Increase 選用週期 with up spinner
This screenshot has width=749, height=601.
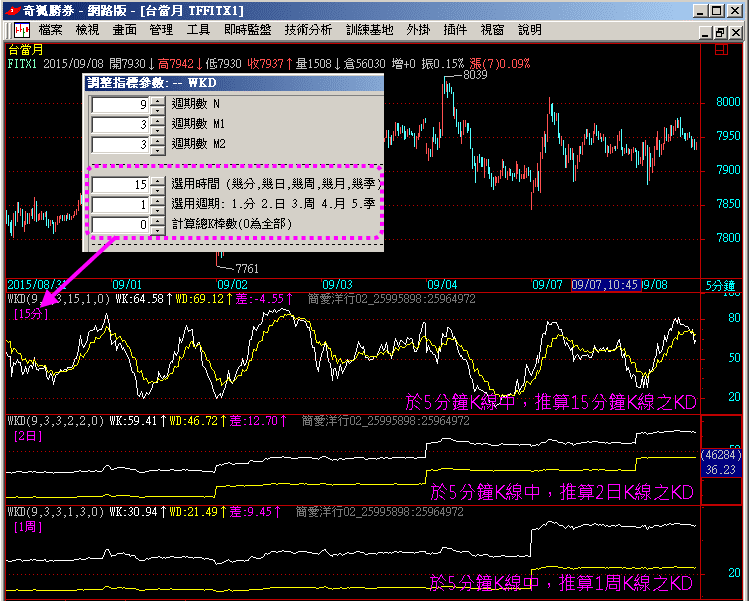pos(157,201)
